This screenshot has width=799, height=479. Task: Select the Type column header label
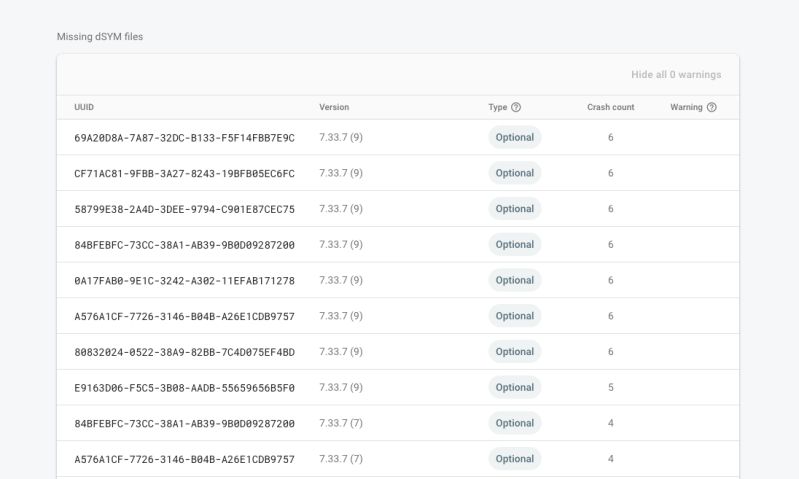[497, 107]
